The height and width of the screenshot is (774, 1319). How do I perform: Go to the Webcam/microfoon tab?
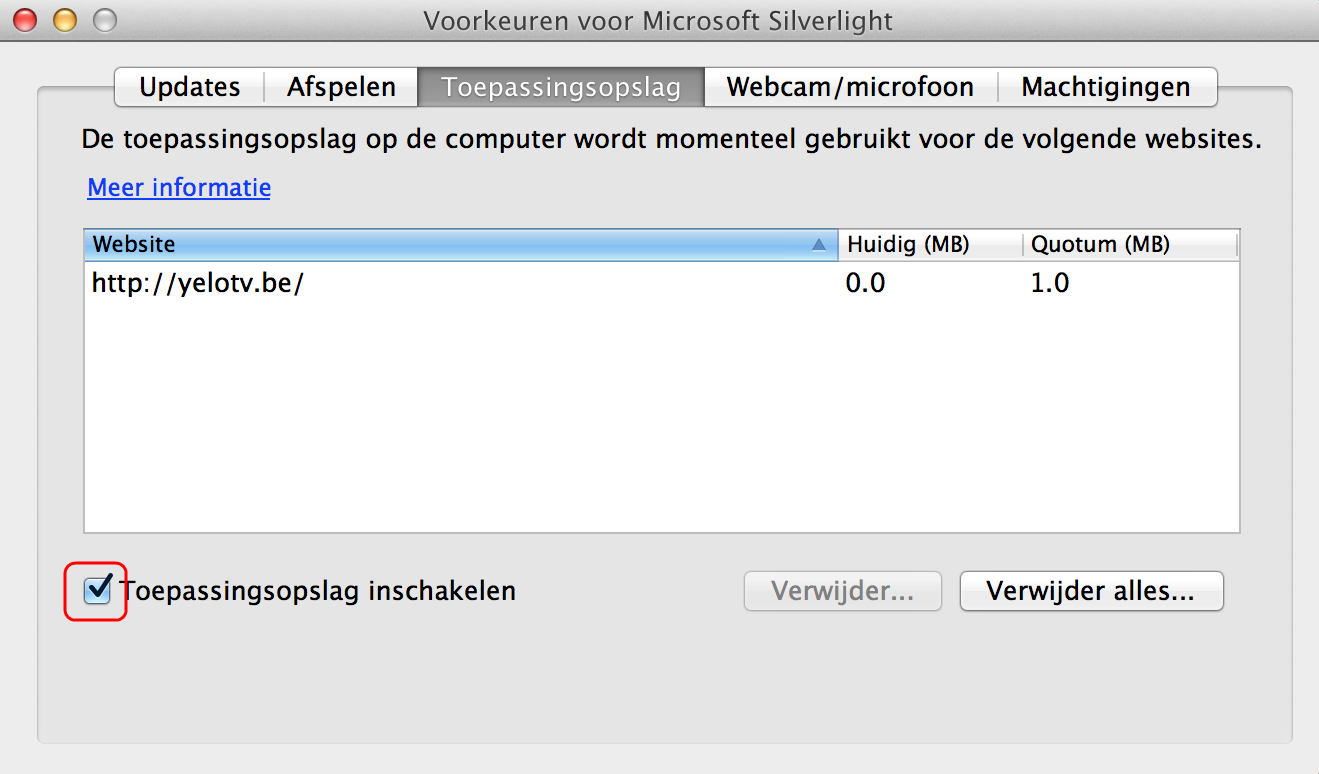[x=850, y=87]
